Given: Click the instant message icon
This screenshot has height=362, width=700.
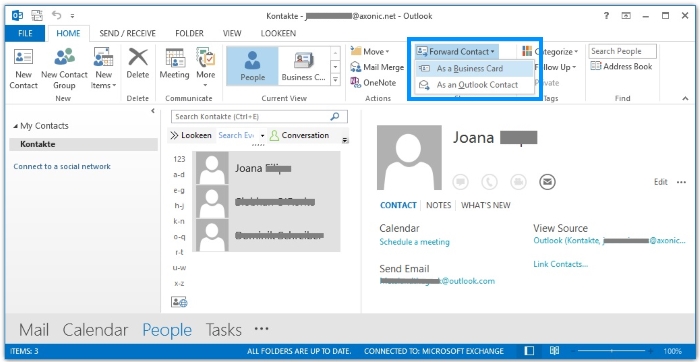Looking at the screenshot, I should pyautogui.click(x=461, y=182).
